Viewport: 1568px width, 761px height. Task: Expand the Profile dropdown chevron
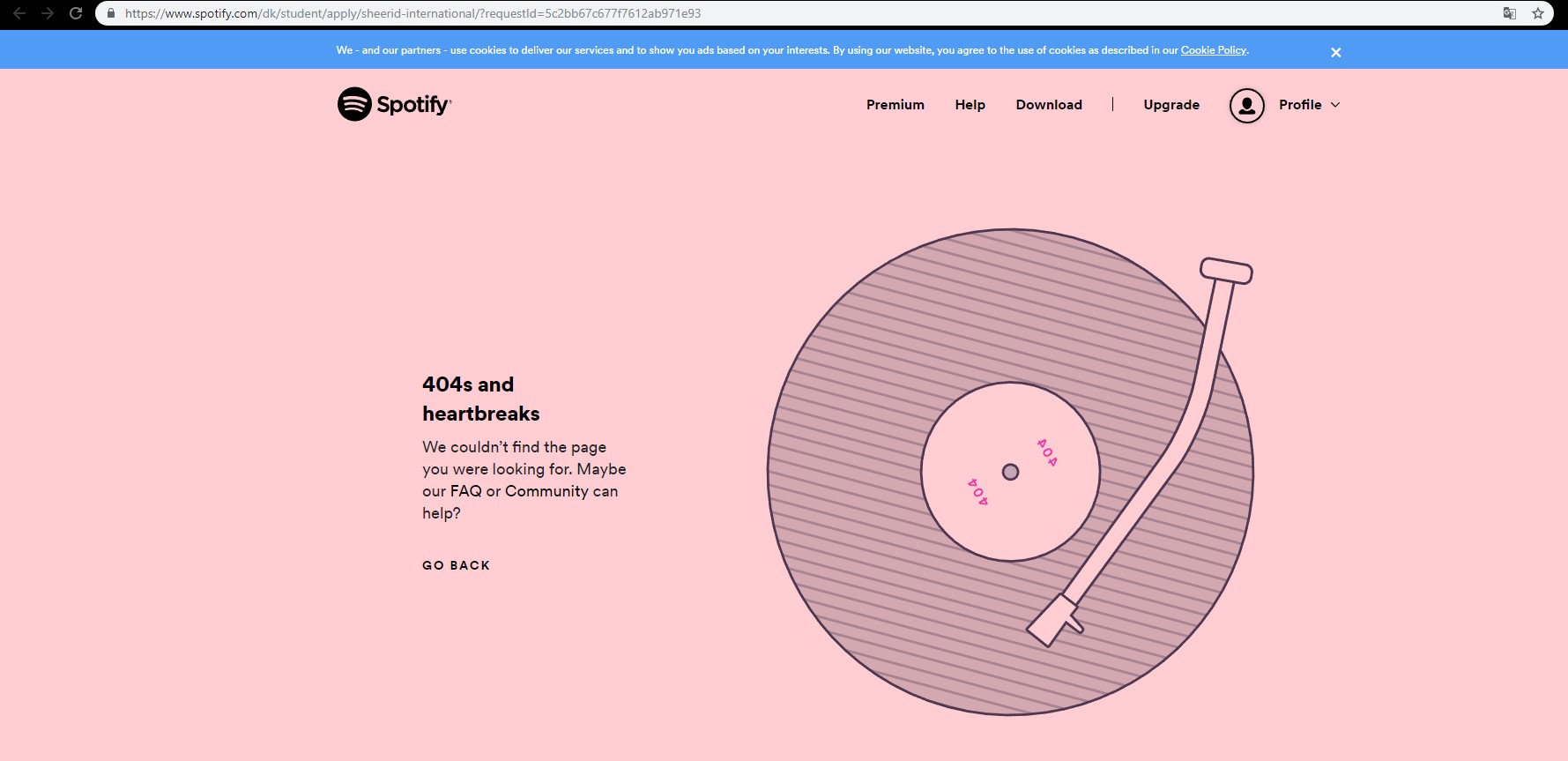(1335, 105)
